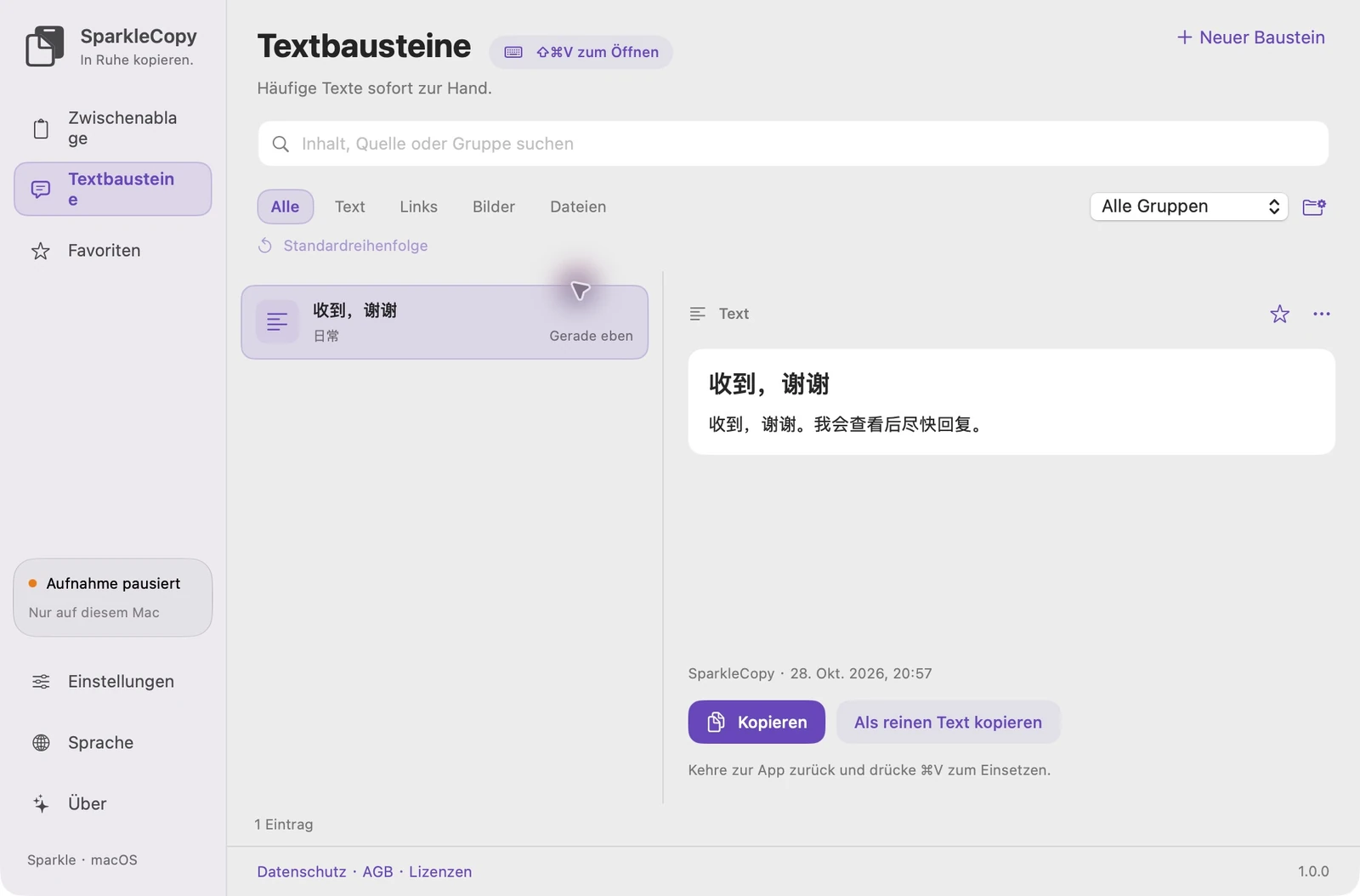Open the AGB link
Image resolution: width=1360 pixels, height=896 pixels.
coord(378,872)
